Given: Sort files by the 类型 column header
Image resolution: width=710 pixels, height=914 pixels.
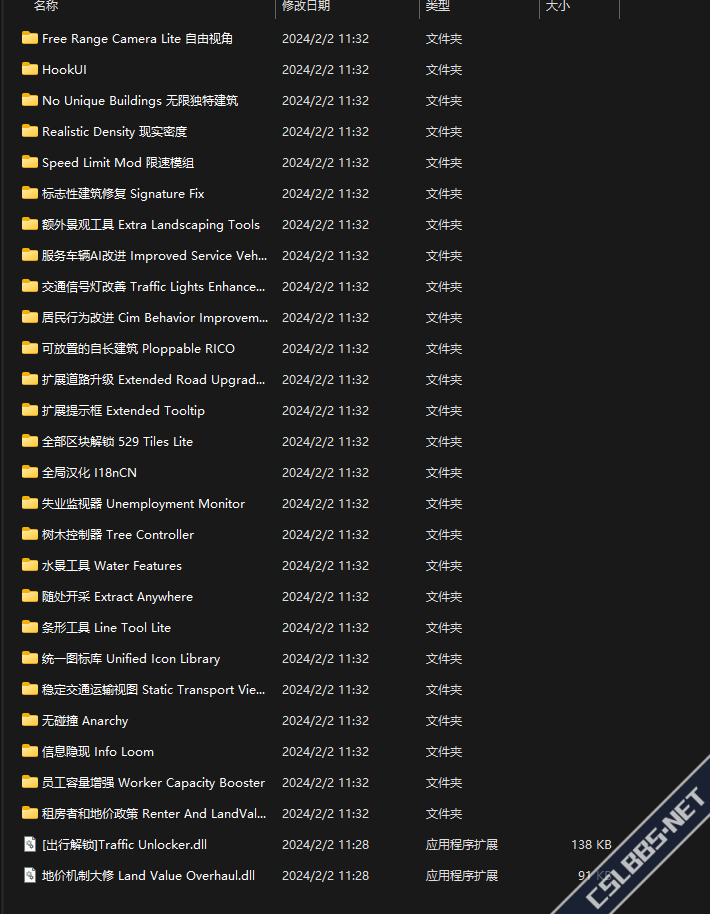Looking at the screenshot, I should coord(438,6).
